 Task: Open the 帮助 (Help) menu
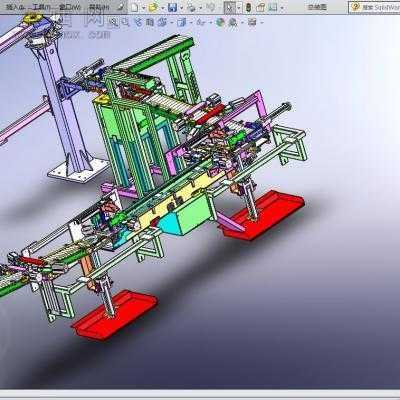click(x=99, y=7)
